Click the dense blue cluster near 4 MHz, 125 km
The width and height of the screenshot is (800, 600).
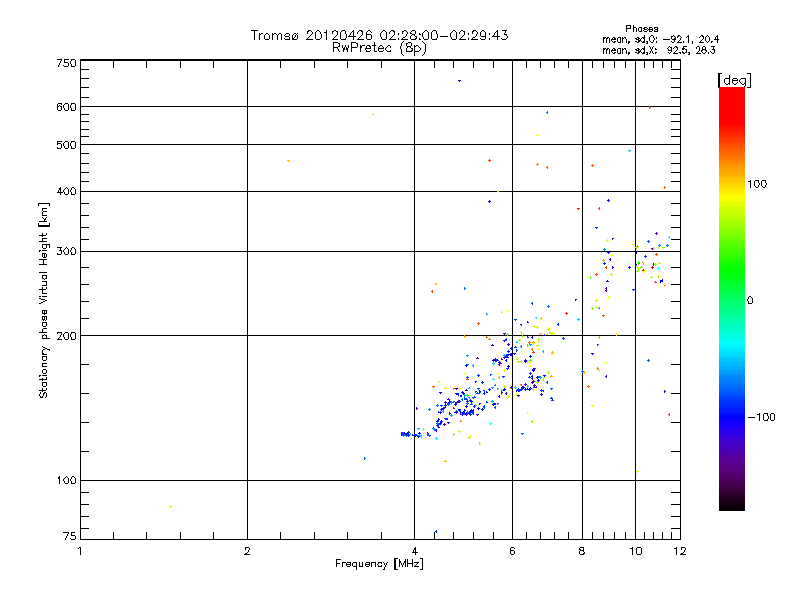pyautogui.click(x=406, y=434)
